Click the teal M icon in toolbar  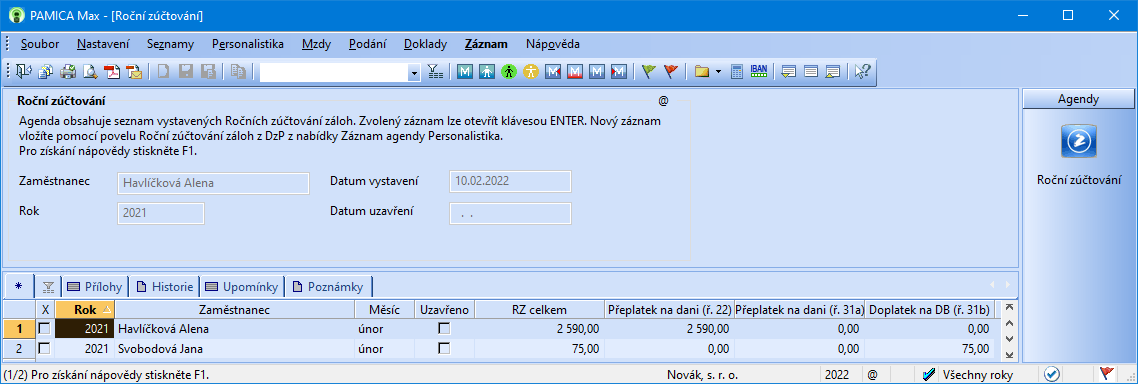point(465,71)
